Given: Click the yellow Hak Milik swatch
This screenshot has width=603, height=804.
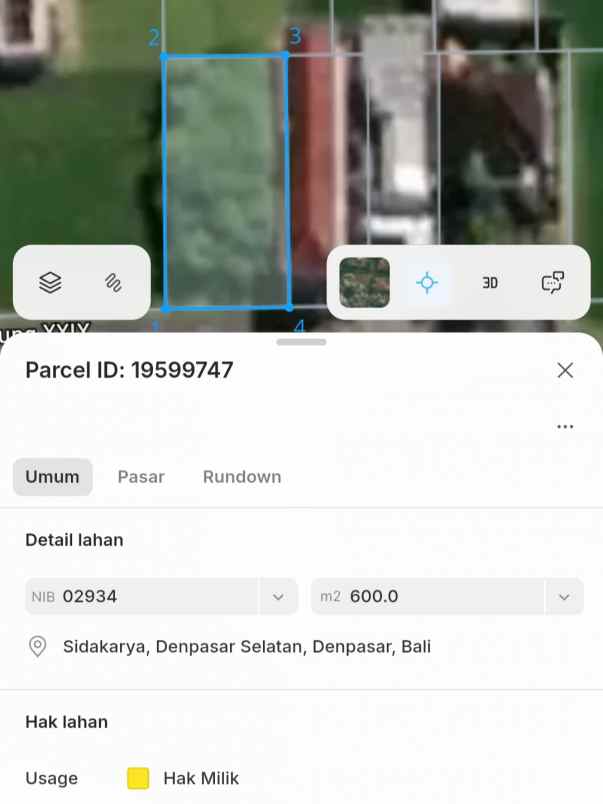Looking at the screenshot, I should pos(138,778).
